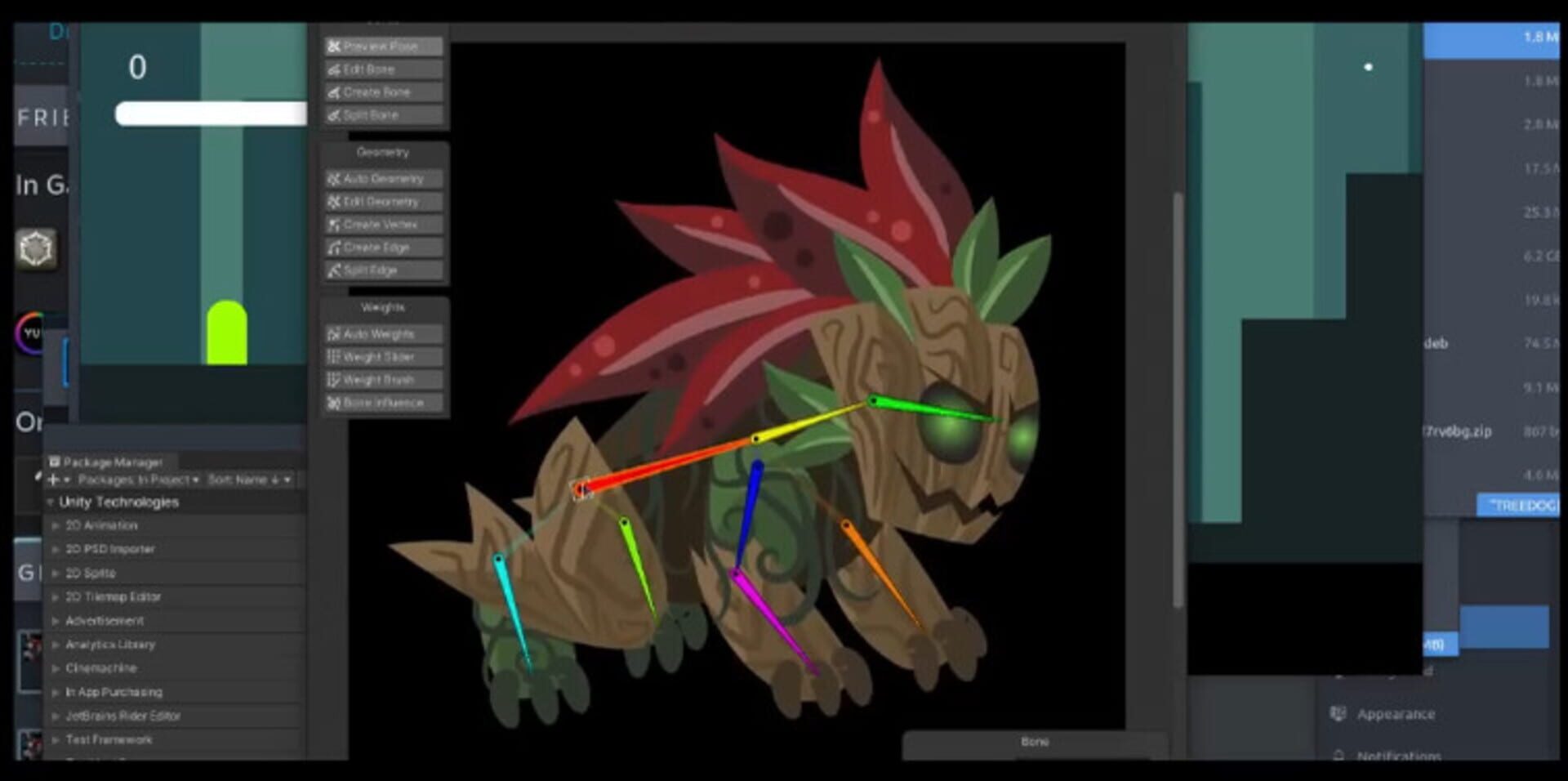
Task: Open the Sort: Name dropdown
Action: [x=248, y=480]
